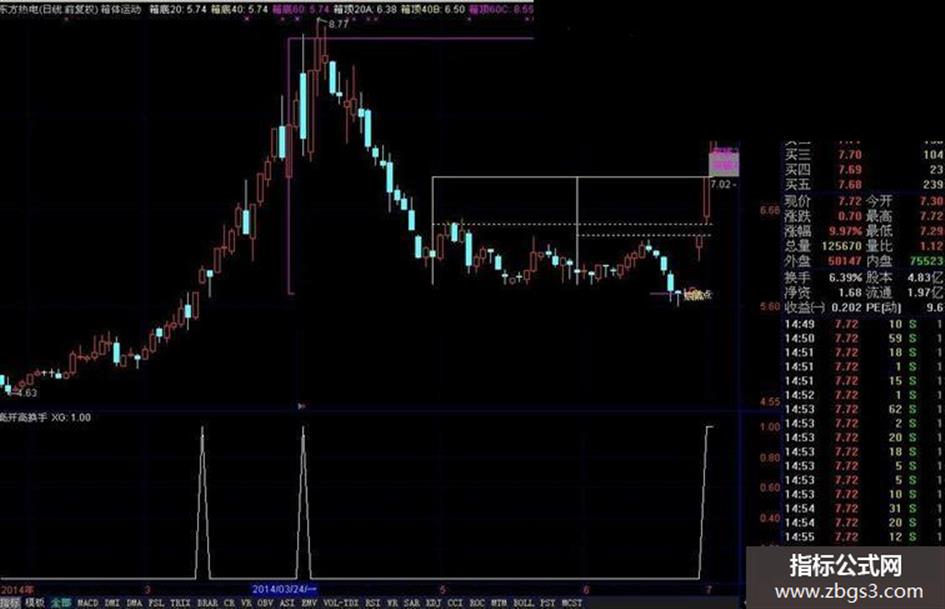This screenshot has height=609, width=945.
Task: Switch to the KDJ indicator tab
Action: tap(433, 603)
